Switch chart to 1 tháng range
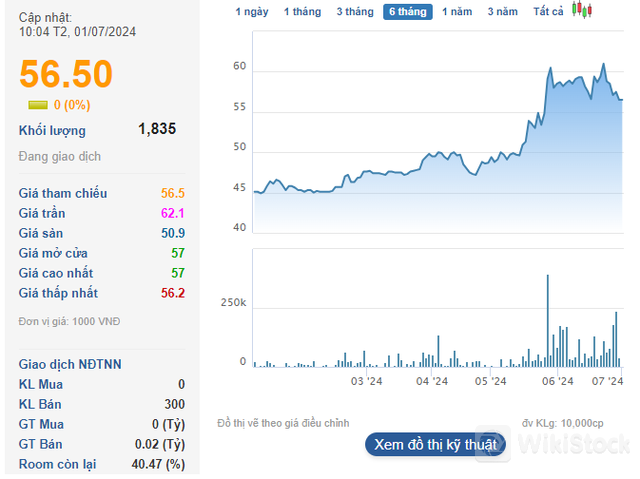Image resolution: width=640 pixels, height=479 pixels. coord(302,12)
